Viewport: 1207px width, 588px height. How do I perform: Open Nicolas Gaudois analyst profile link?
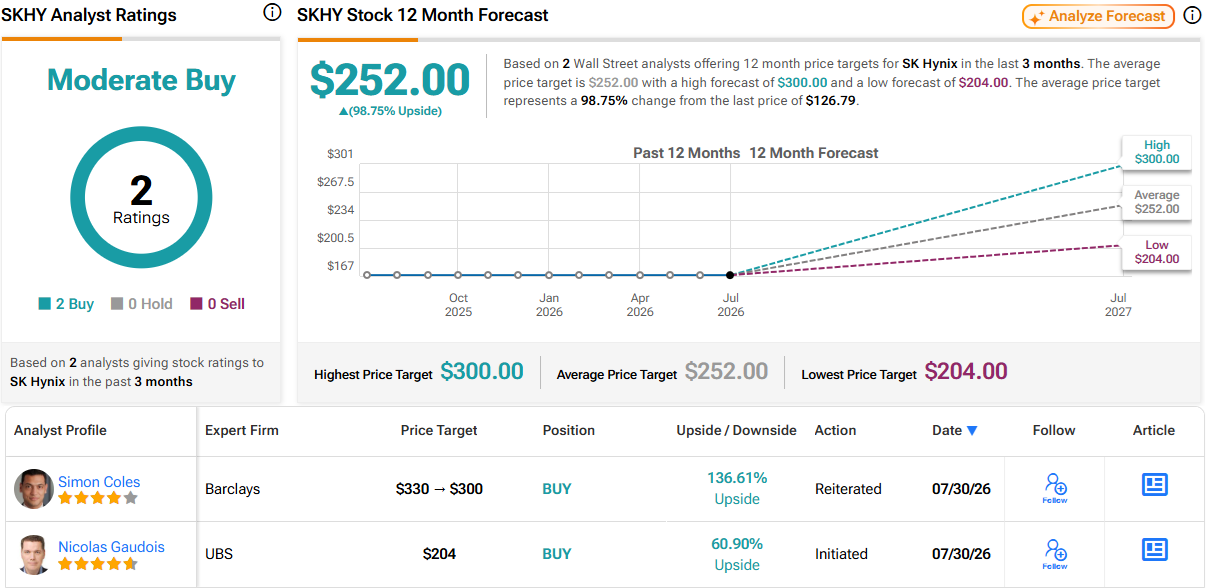(111, 547)
